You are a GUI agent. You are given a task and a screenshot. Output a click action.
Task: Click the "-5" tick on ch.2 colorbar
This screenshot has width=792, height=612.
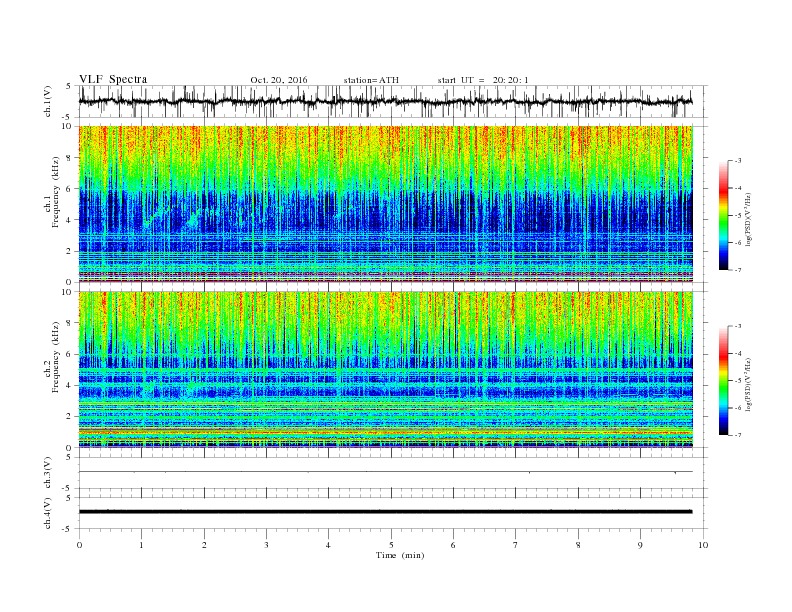coord(738,381)
